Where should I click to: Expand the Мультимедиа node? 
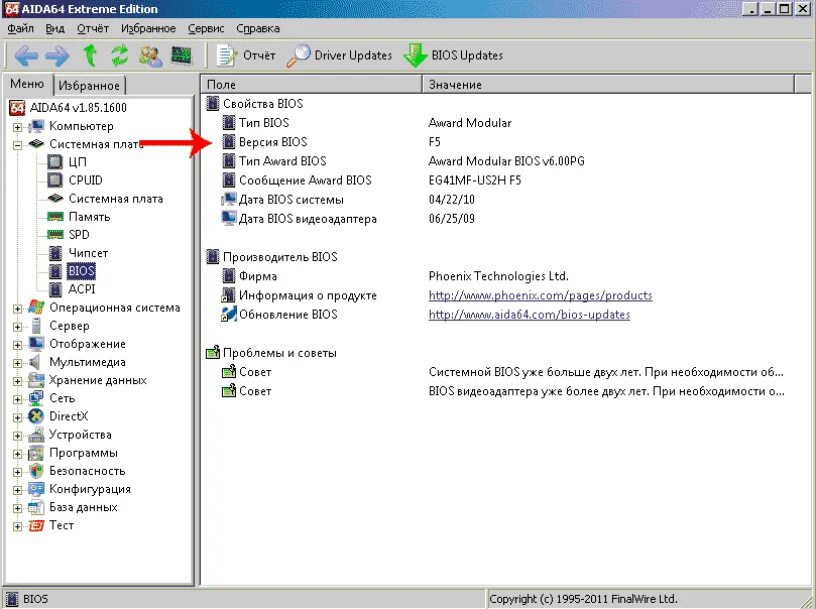[x=17, y=363]
